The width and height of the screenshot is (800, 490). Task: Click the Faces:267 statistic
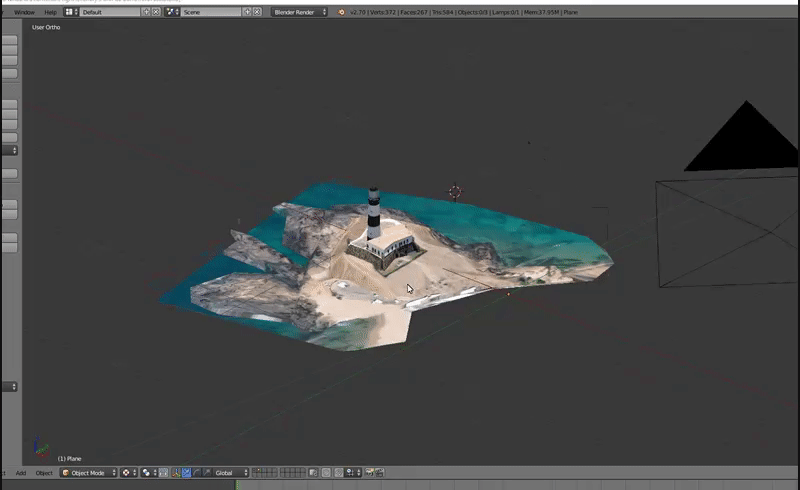pos(414,12)
